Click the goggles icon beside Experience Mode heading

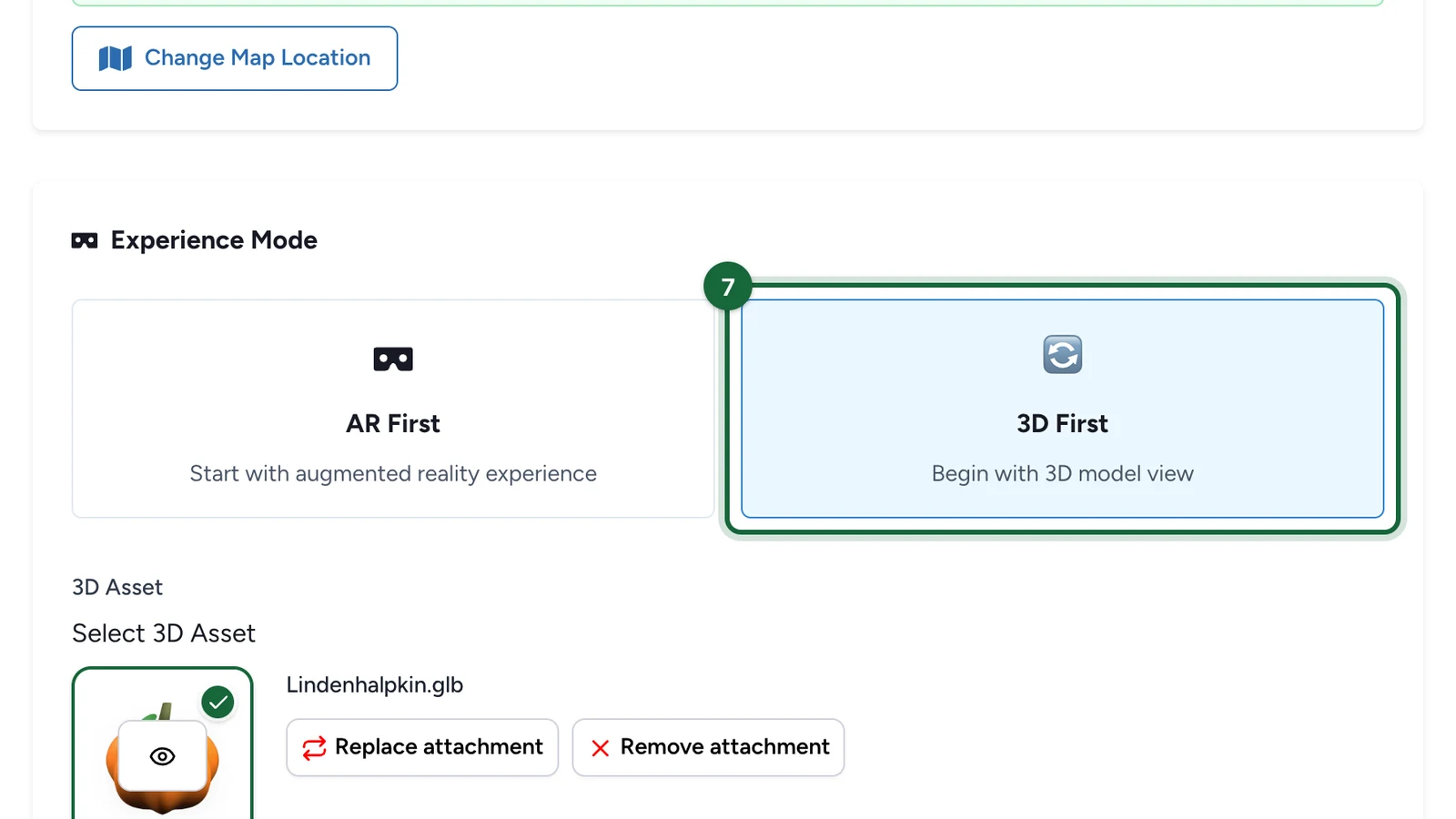pyautogui.click(x=85, y=241)
